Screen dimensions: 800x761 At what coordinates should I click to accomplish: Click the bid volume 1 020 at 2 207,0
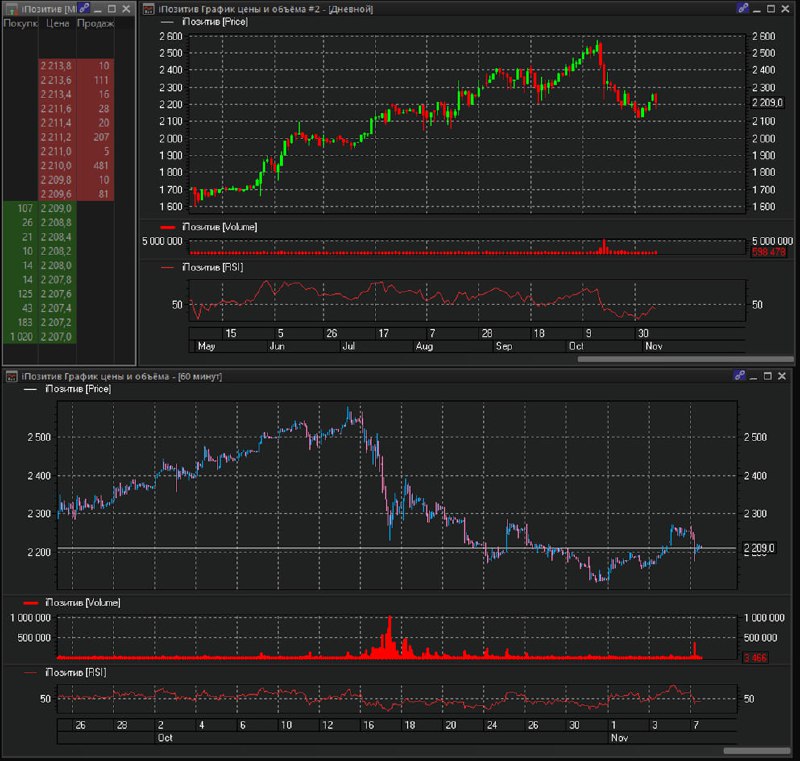point(21,337)
